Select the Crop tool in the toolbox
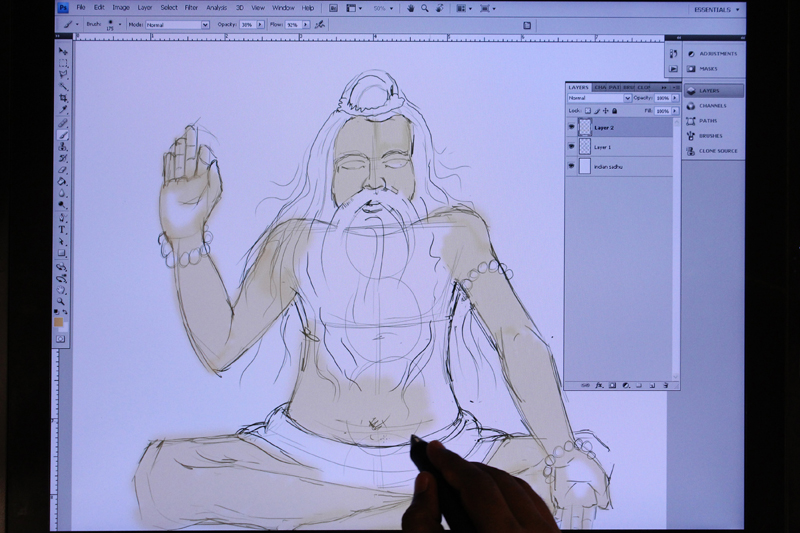Image resolution: width=800 pixels, height=533 pixels. click(62, 98)
